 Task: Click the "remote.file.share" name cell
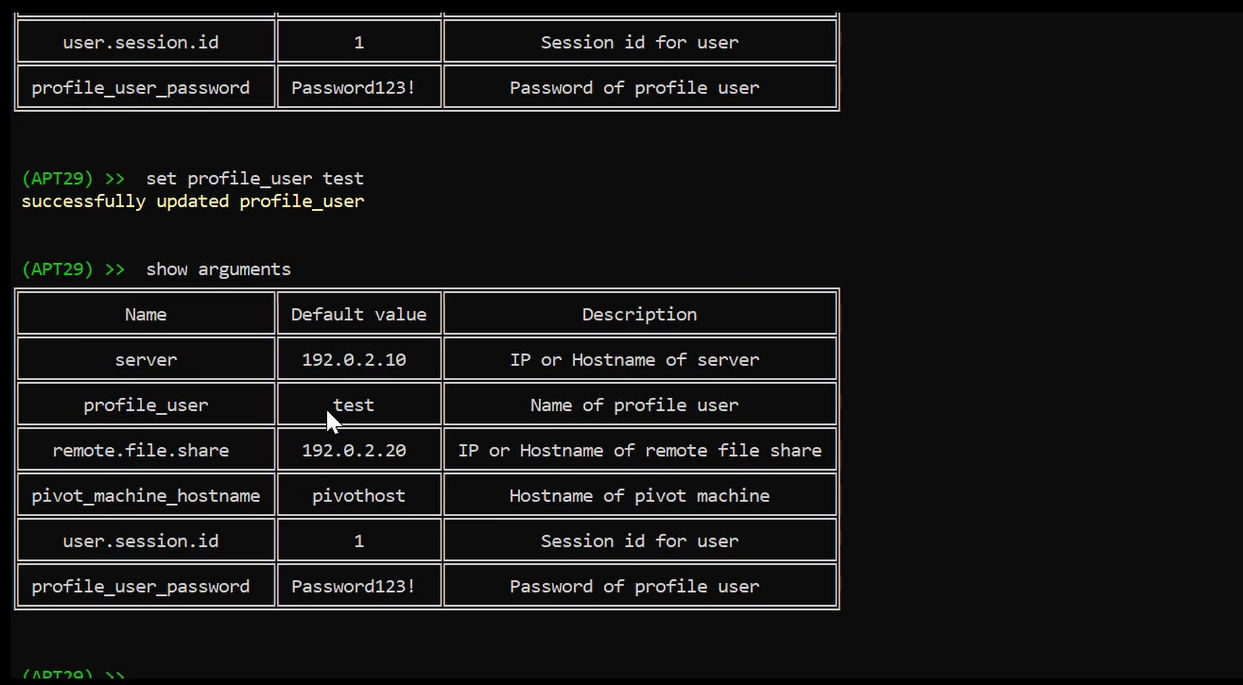146,450
